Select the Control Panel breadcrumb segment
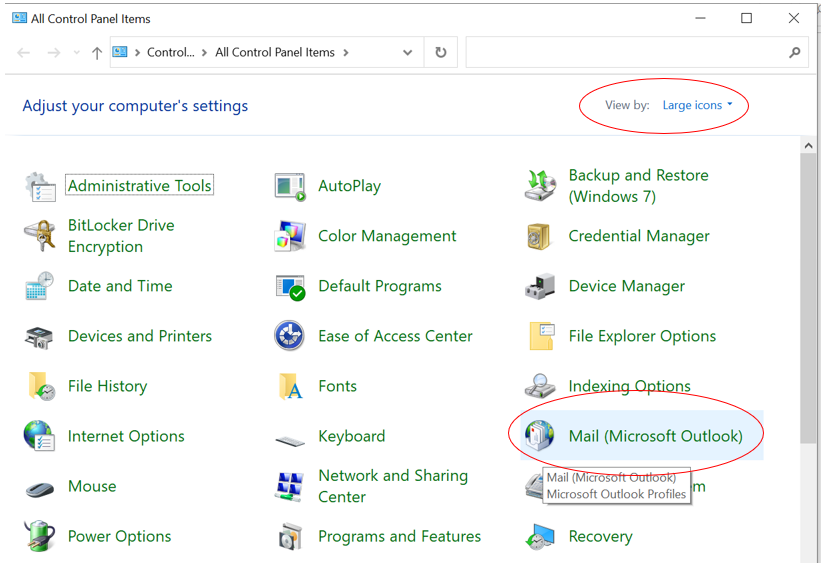Screen dimensions: 824x568 (170, 53)
